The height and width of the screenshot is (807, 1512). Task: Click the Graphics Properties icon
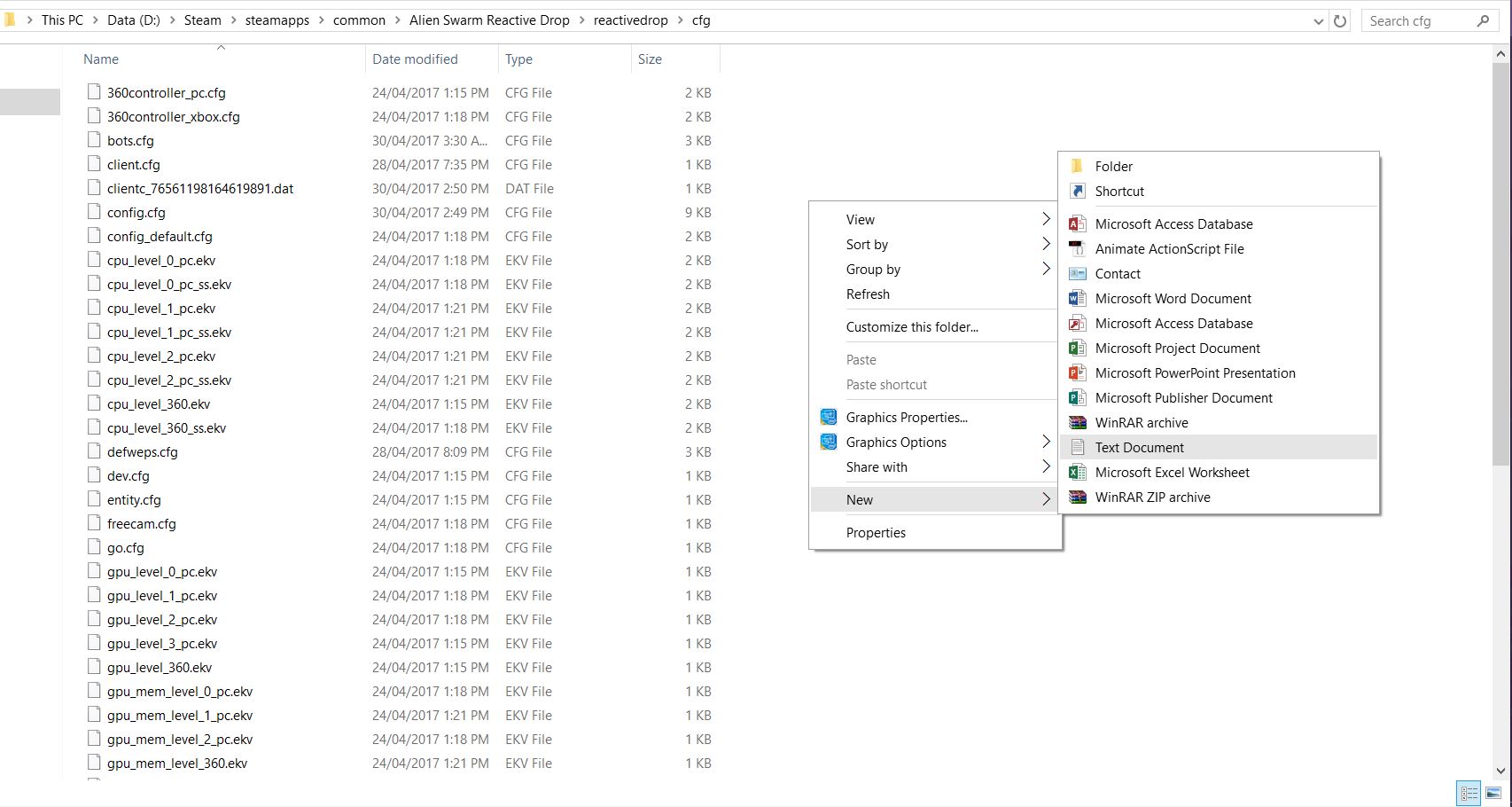[x=829, y=418]
